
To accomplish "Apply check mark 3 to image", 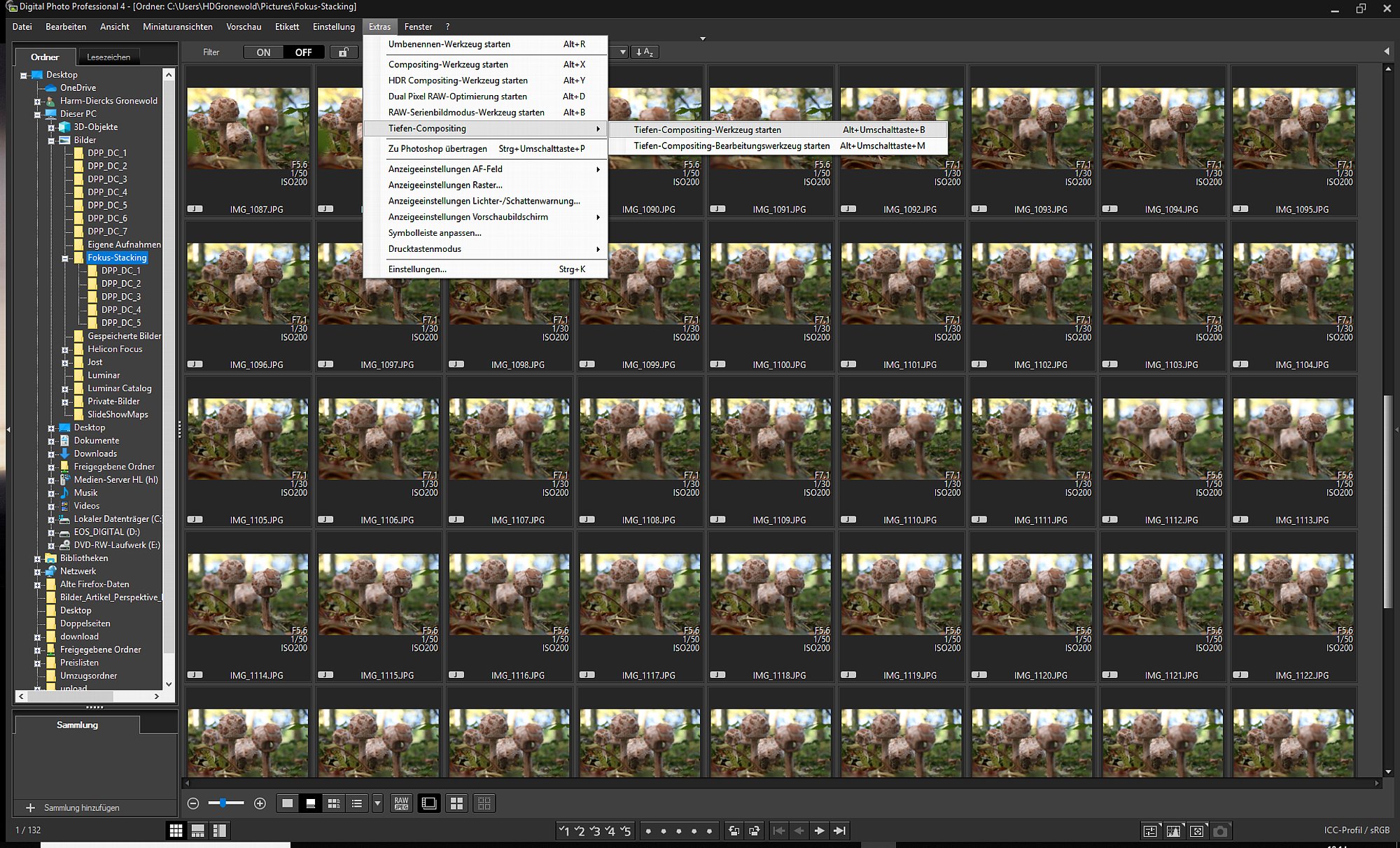I will pos(595,831).
